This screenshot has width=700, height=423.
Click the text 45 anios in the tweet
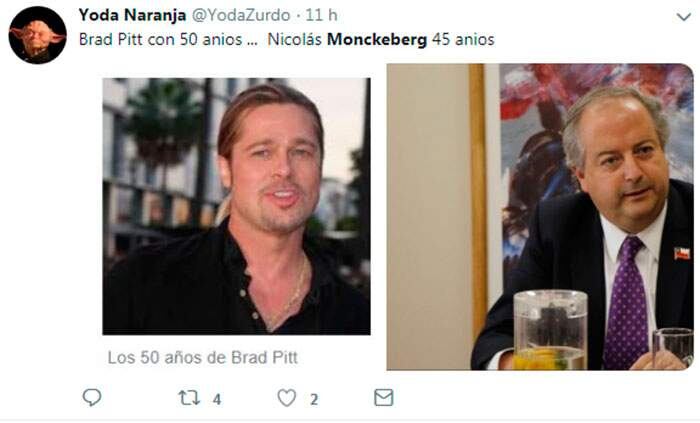pyautogui.click(x=463, y=39)
